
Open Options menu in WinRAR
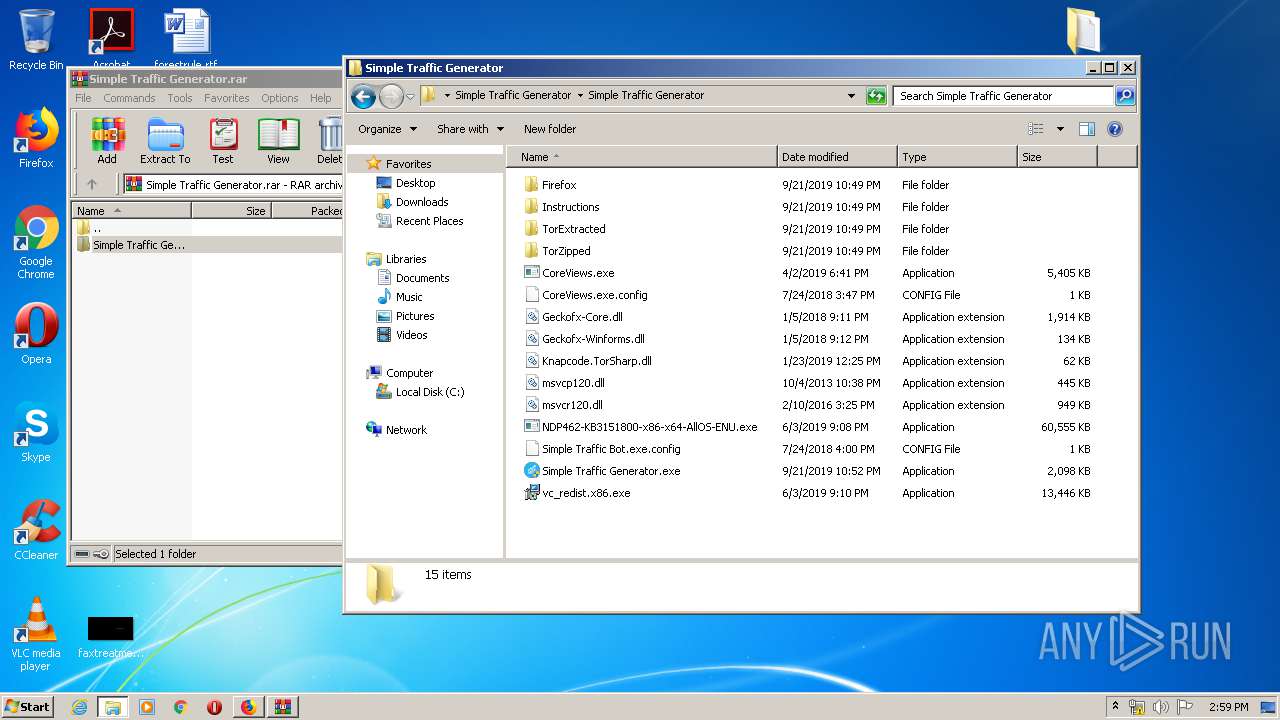click(280, 98)
